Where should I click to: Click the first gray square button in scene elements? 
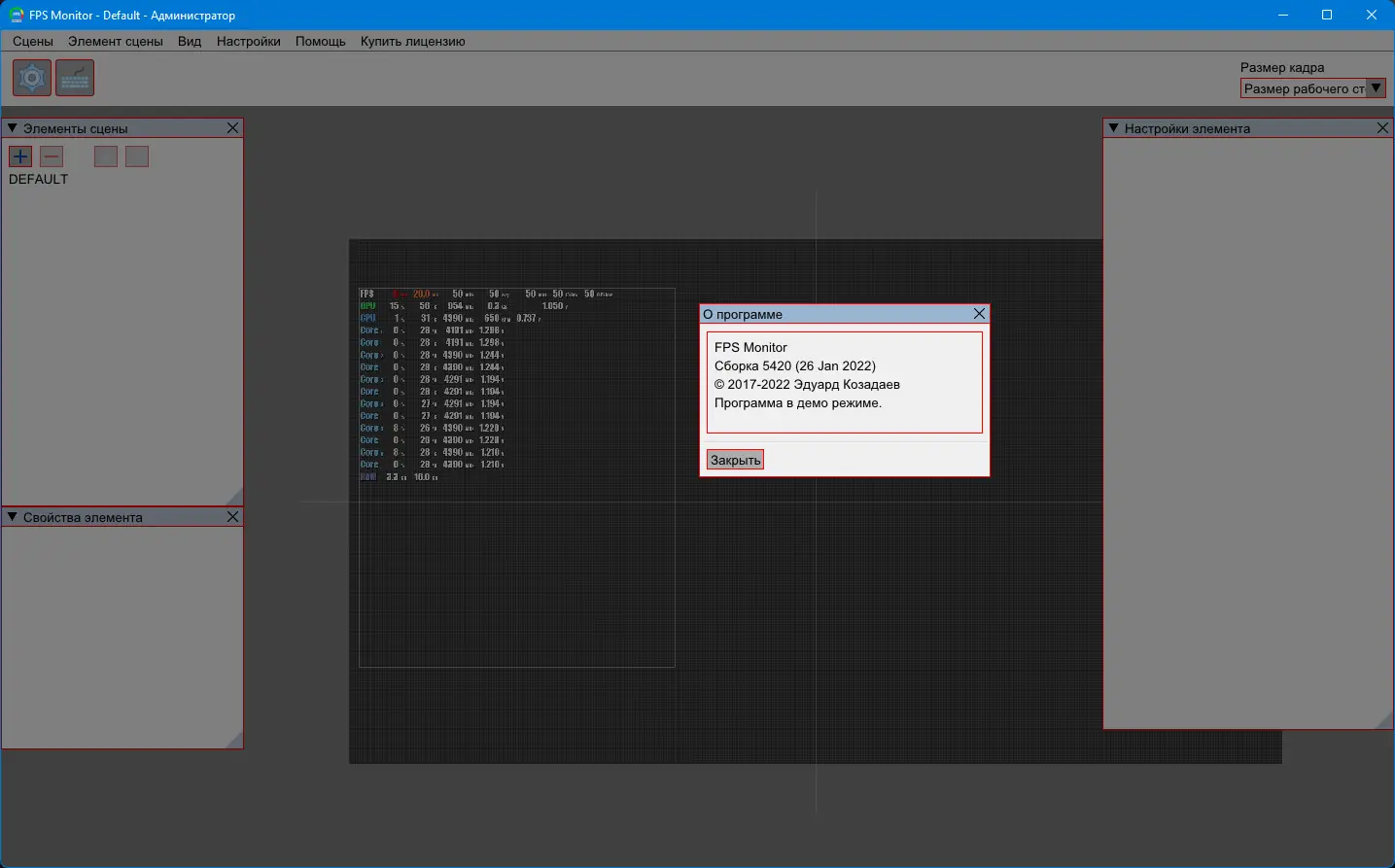106,156
